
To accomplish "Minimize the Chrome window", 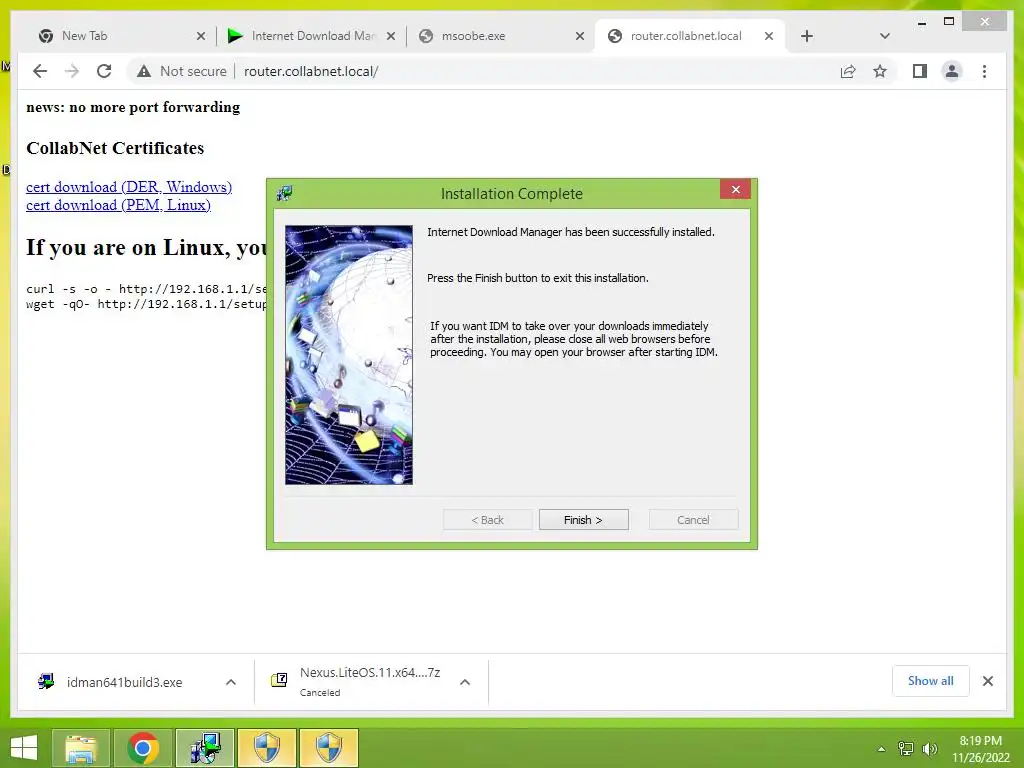I will (921, 22).
